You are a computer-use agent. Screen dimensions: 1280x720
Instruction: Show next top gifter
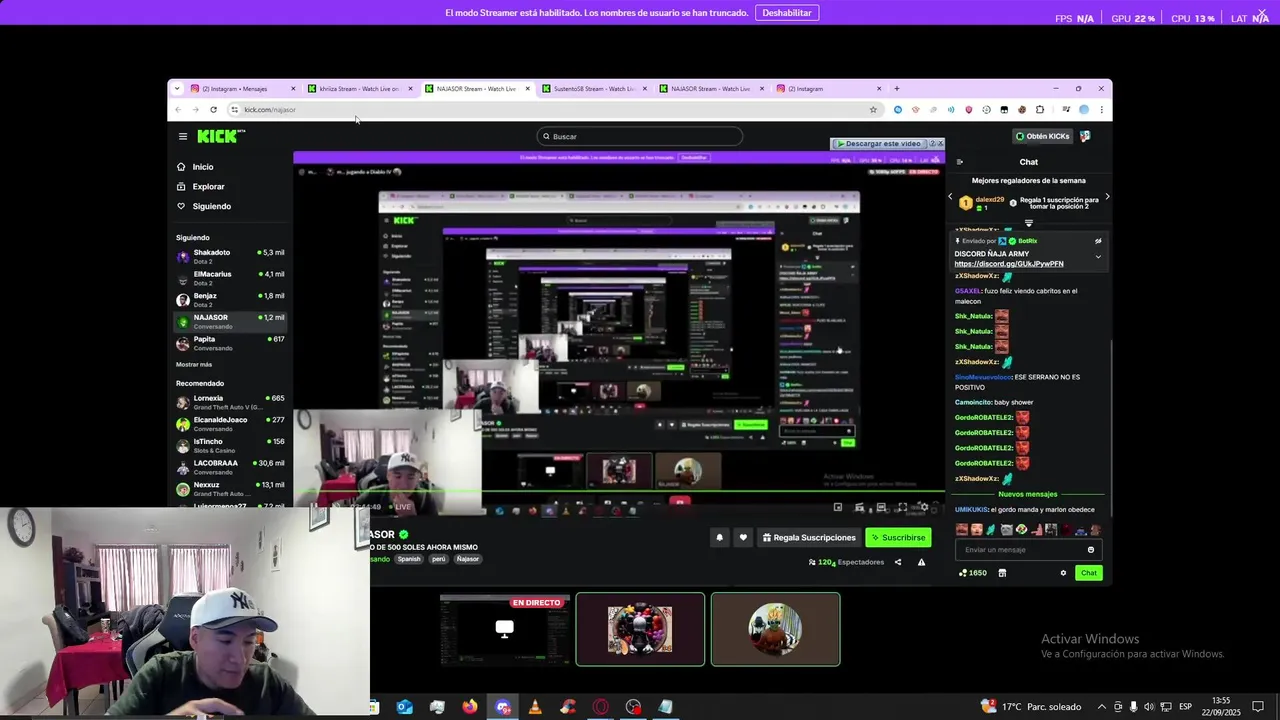pyautogui.click(x=1107, y=197)
